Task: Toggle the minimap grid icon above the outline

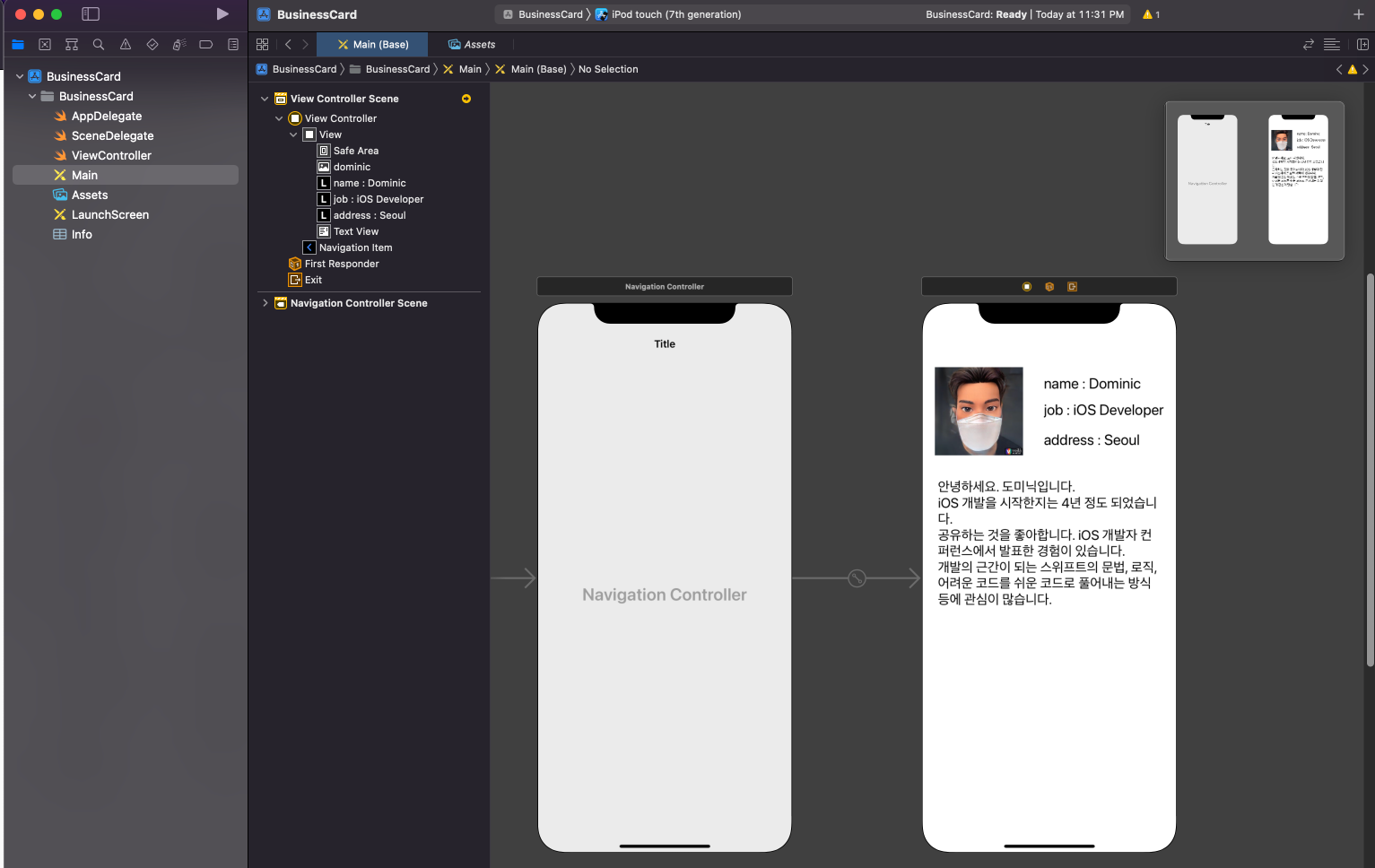Action: coord(262,43)
